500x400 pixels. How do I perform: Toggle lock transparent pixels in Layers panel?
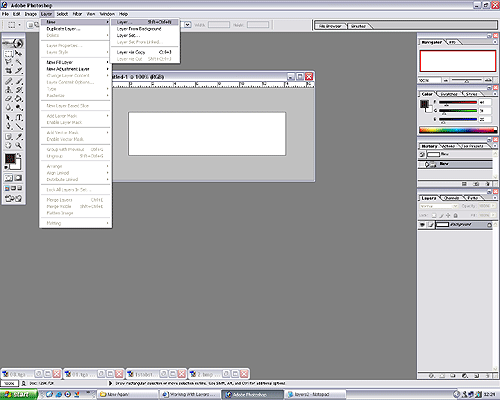pyautogui.click(x=434, y=215)
